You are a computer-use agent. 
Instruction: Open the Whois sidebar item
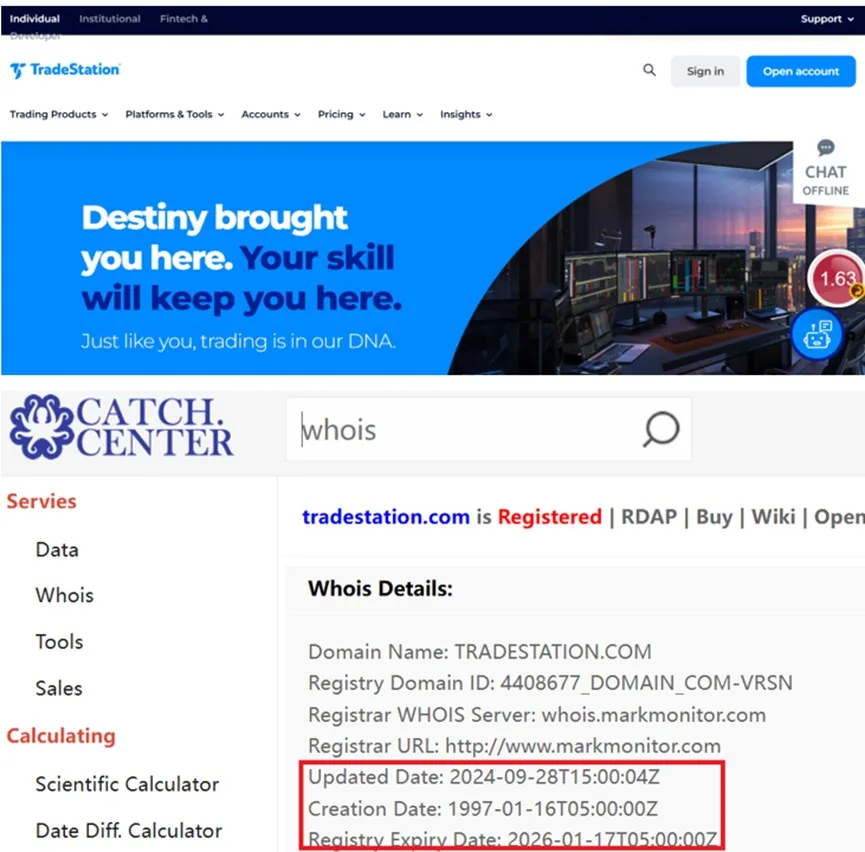[65, 595]
